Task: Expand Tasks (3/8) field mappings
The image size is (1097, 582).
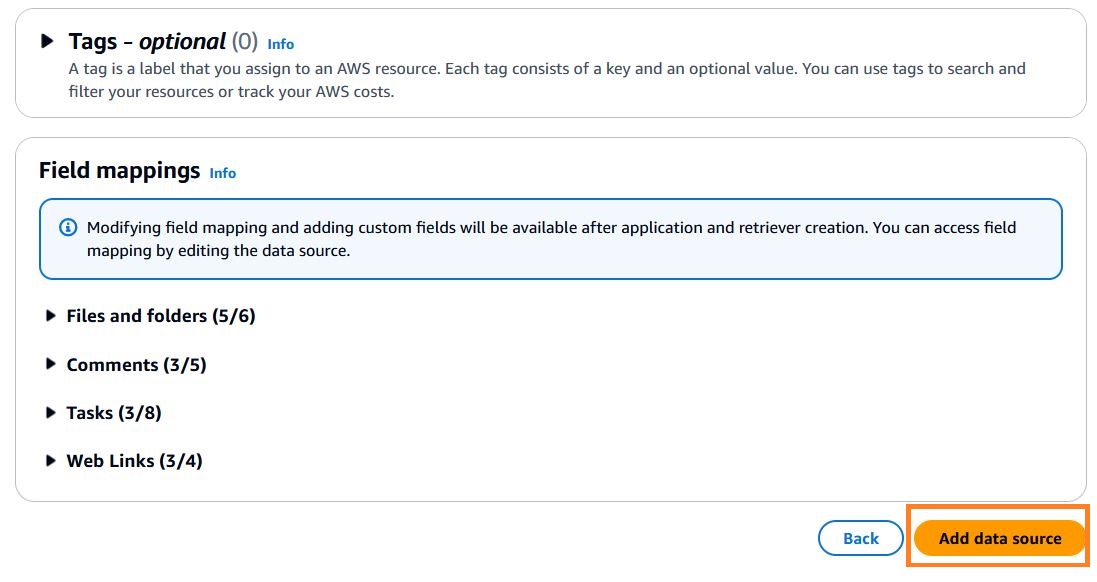Action: pyautogui.click(x=50, y=412)
